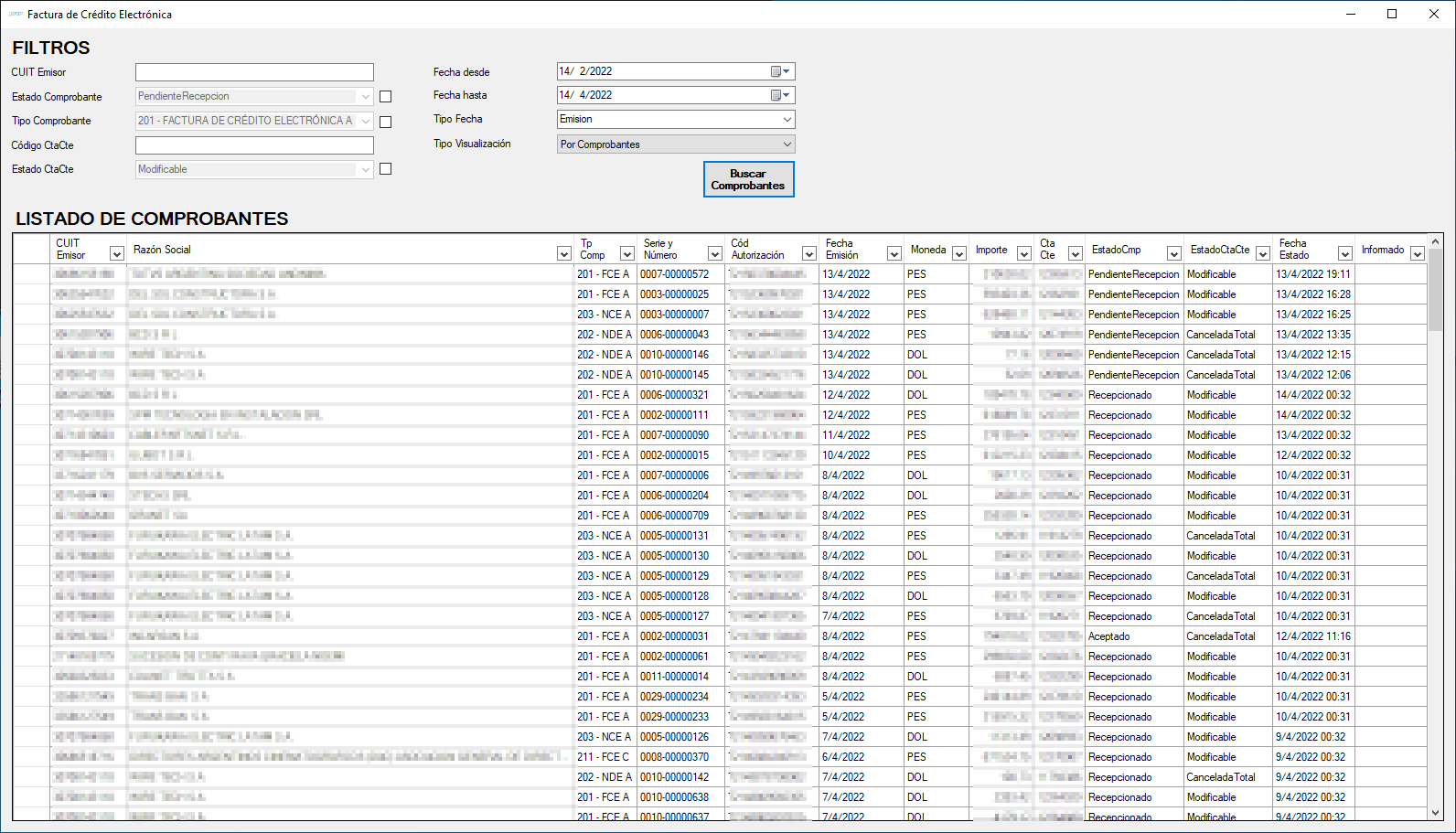
Task: Enable the Estado Comprobante filter checkbox
Action: coord(385,97)
